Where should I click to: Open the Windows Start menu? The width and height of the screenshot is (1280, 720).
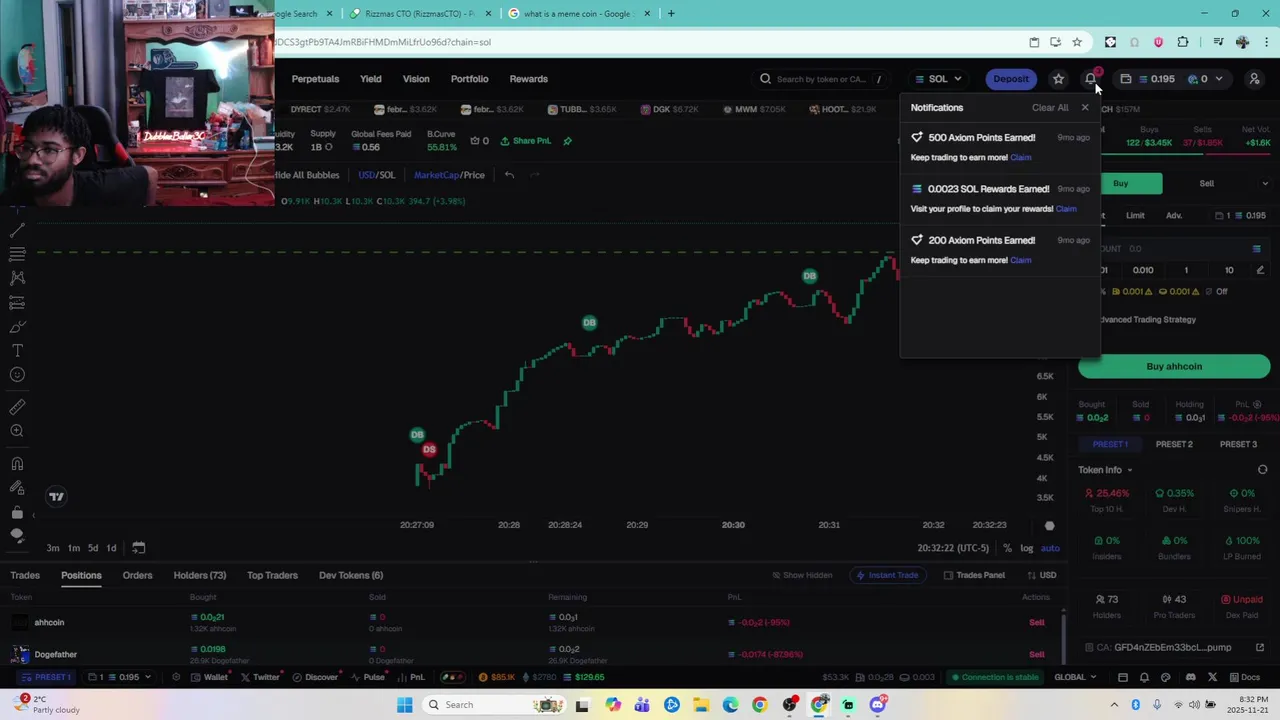click(x=404, y=705)
